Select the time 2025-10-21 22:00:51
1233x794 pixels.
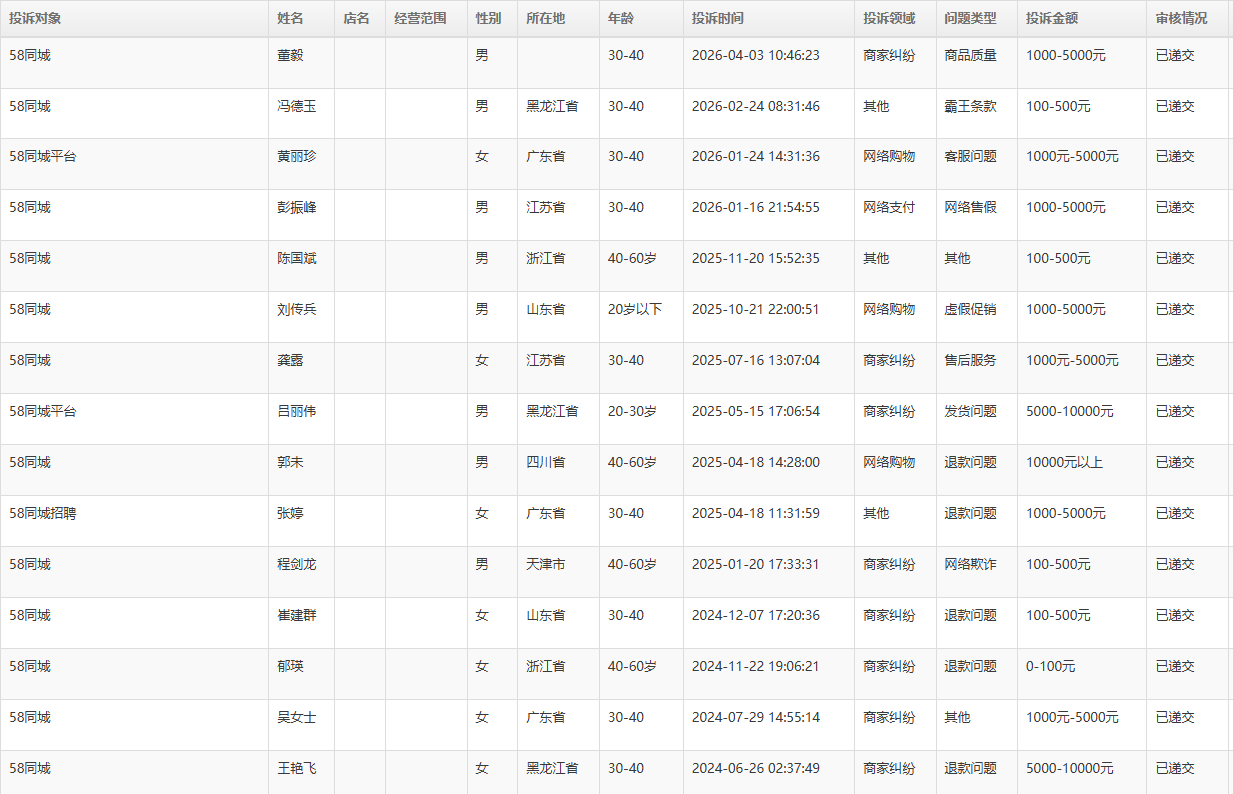[755, 309]
